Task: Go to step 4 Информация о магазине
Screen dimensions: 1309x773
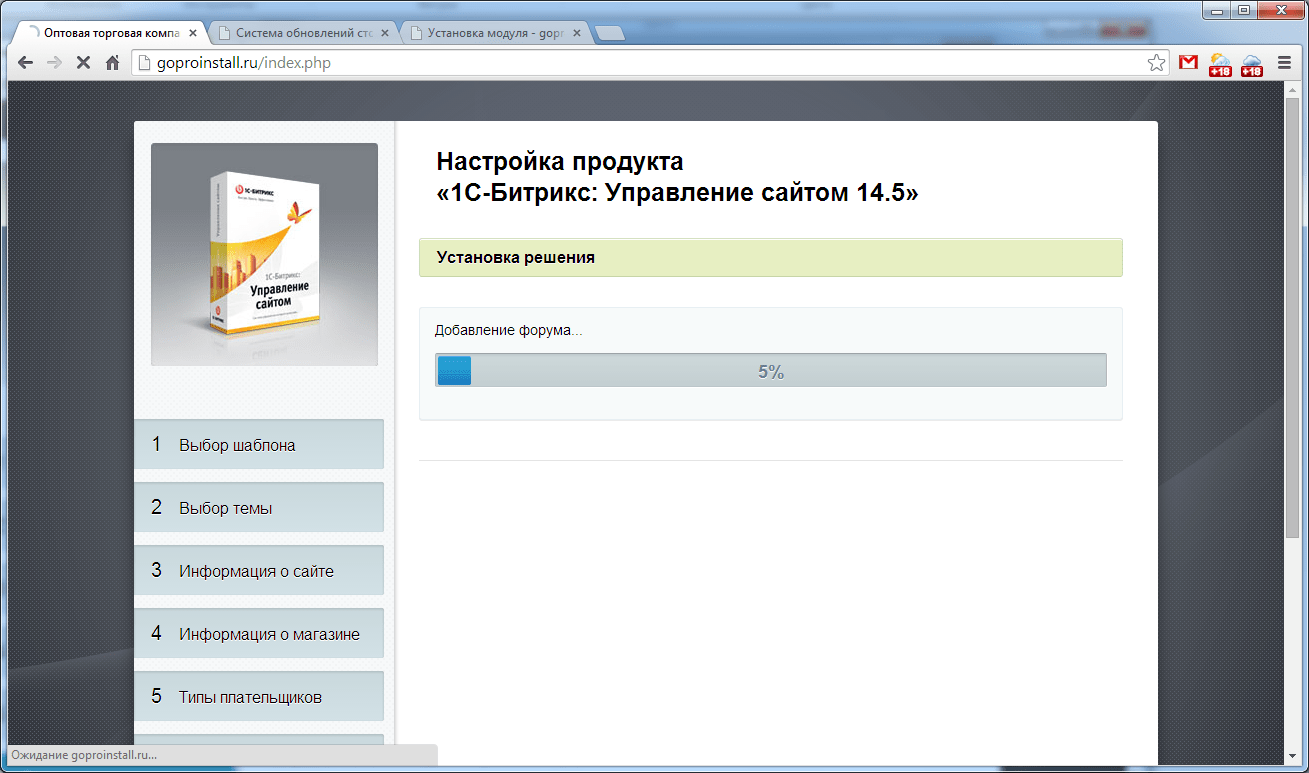Action: coord(259,633)
